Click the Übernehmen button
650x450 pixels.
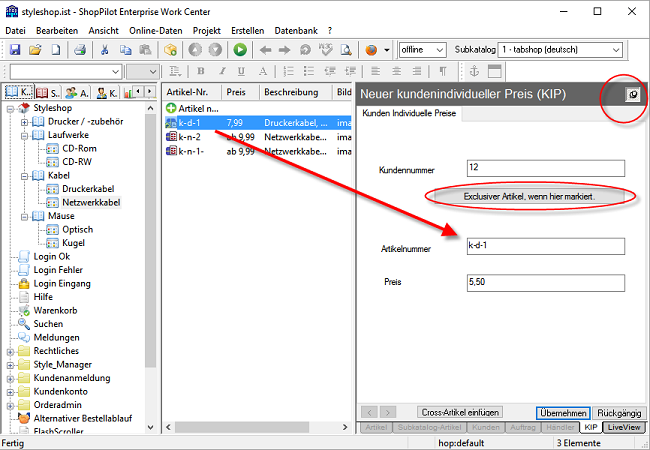[x=563, y=413]
